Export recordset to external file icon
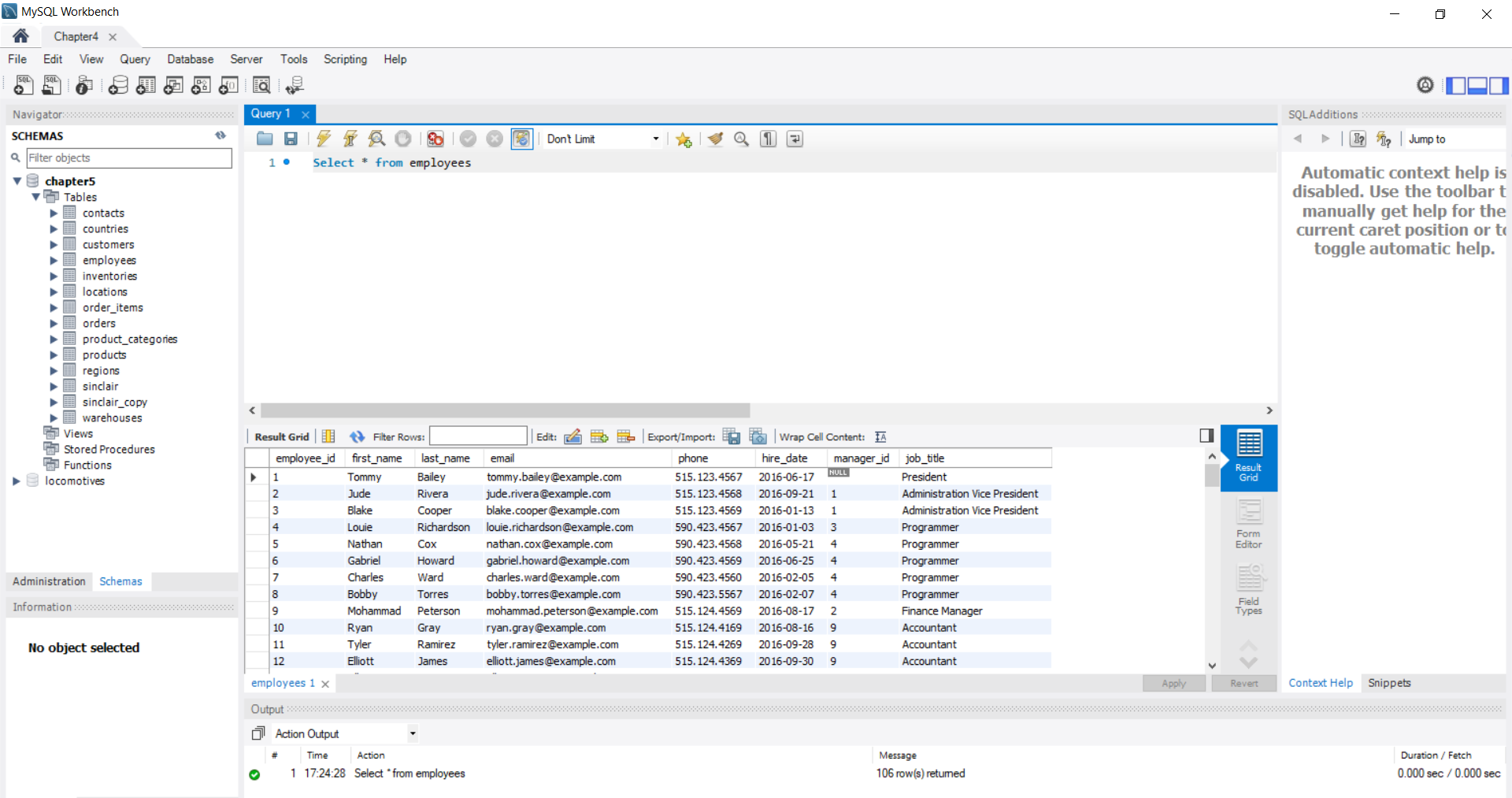 pos(732,436)
